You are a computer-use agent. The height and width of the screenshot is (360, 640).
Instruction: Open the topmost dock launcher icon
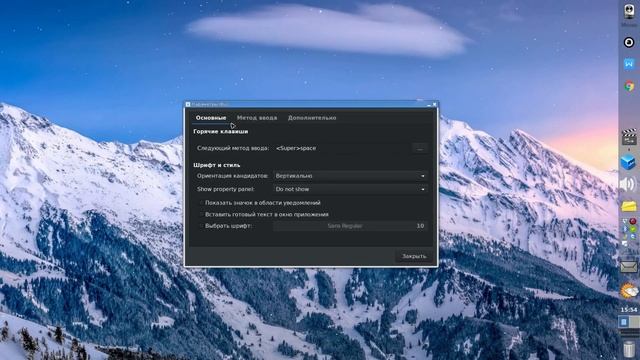629,12
